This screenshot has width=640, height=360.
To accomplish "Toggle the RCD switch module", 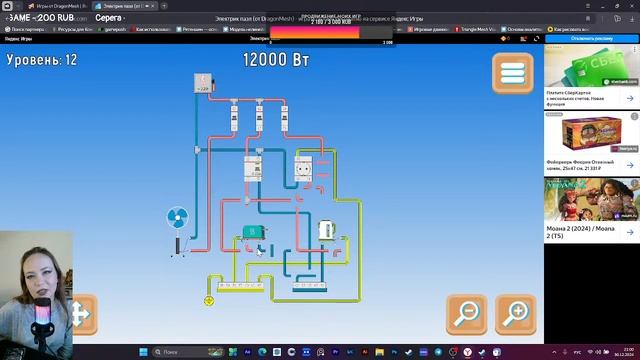I will (x=253, y=168).
